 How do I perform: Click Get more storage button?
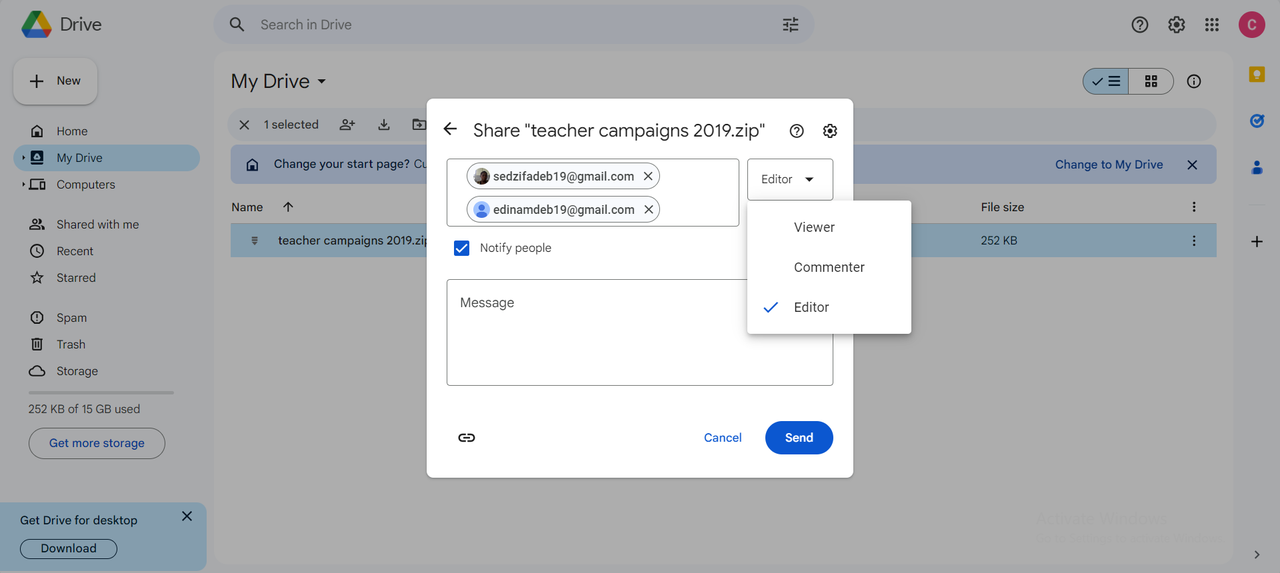97,443
